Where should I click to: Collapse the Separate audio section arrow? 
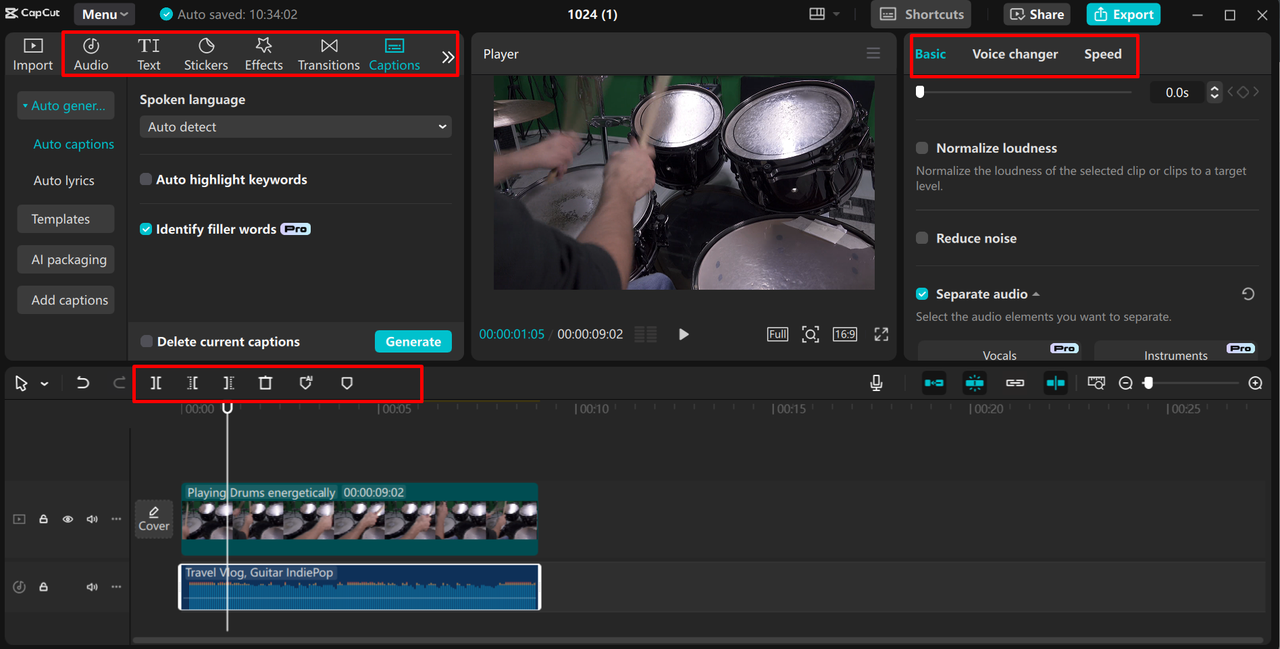click(1036, 294)
